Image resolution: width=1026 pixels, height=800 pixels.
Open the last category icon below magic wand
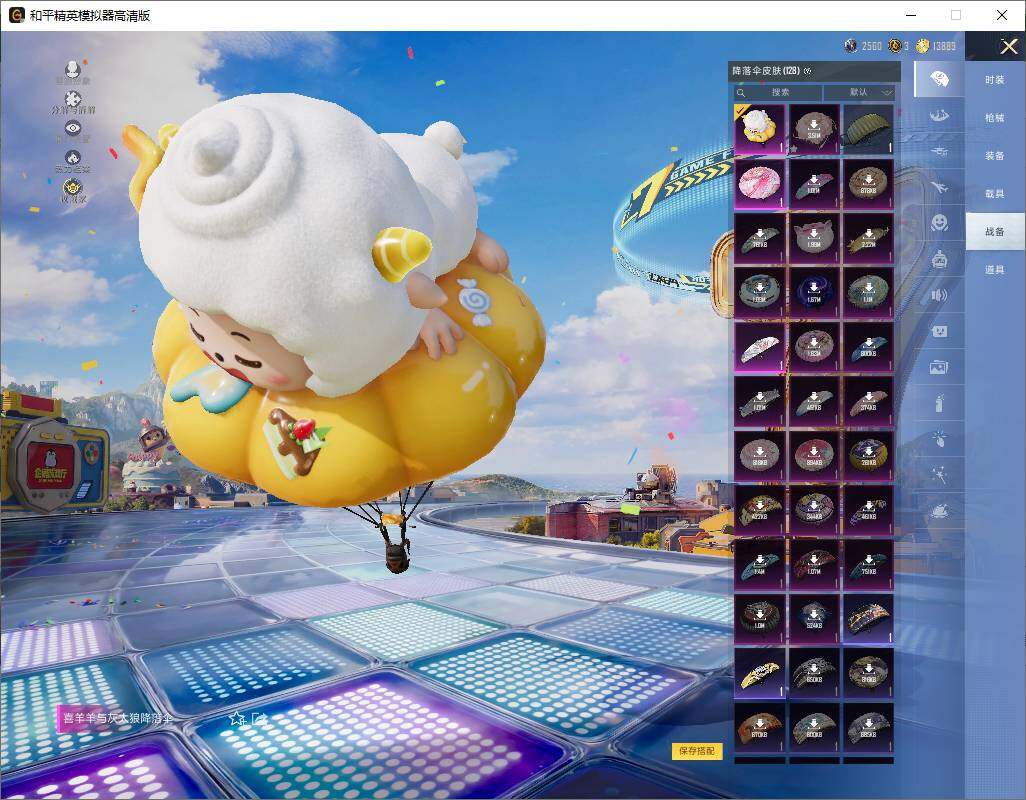[x=939, y=510]
